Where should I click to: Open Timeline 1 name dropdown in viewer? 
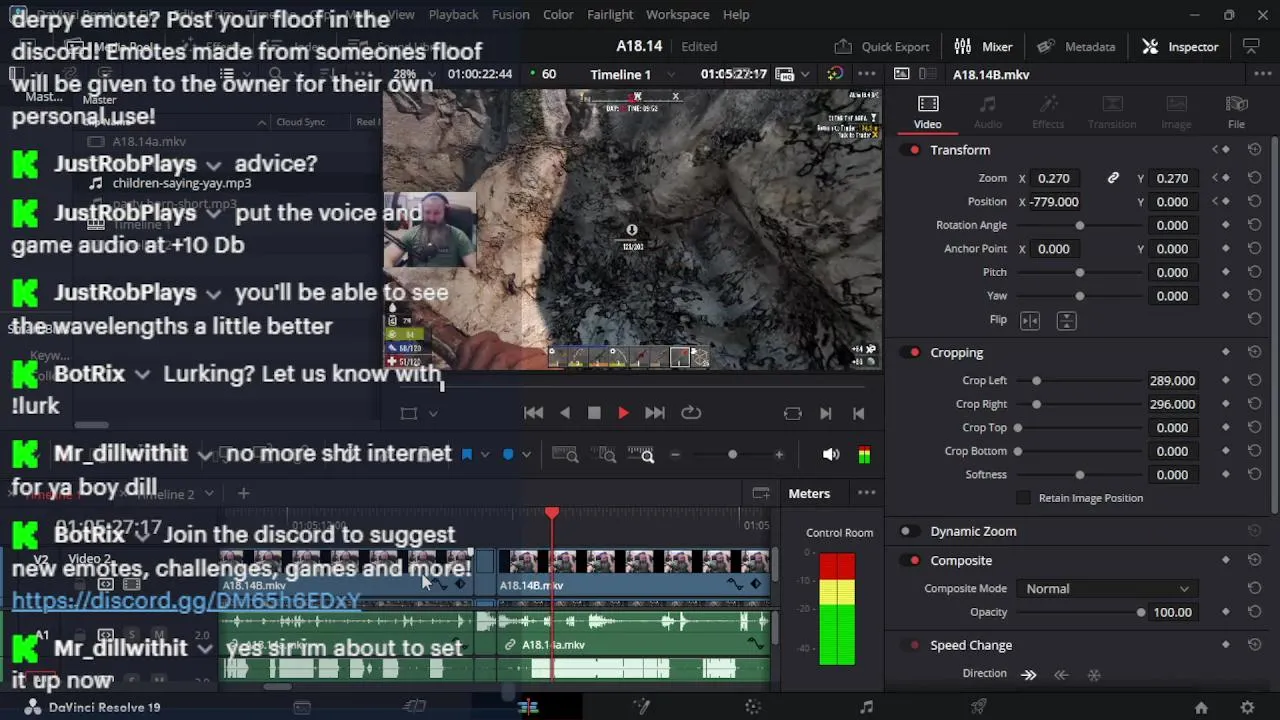pos(669,74)
